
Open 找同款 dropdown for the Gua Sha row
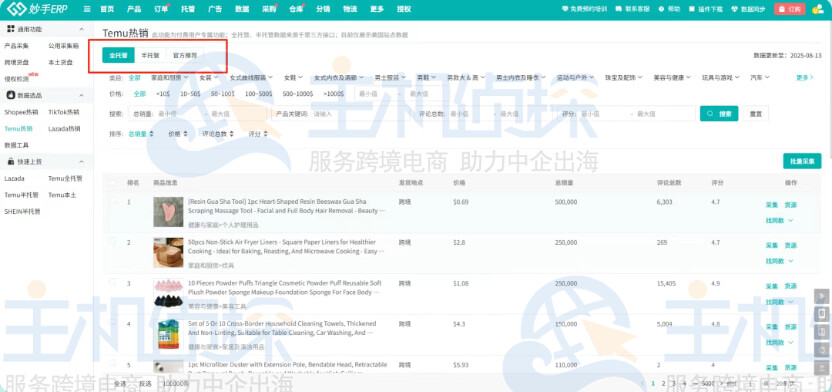tap(779, 220)
